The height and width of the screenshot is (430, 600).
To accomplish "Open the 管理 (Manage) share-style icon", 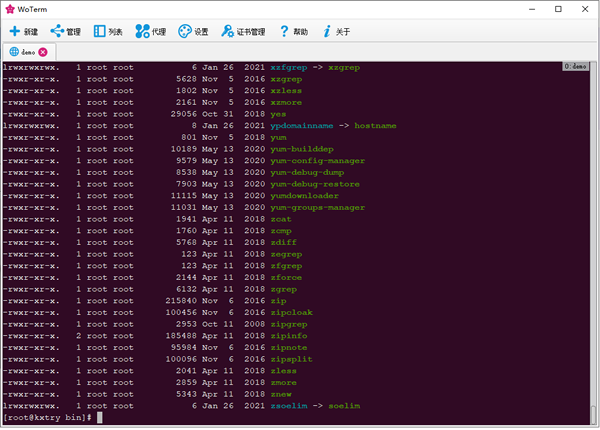I will [57, 31].
